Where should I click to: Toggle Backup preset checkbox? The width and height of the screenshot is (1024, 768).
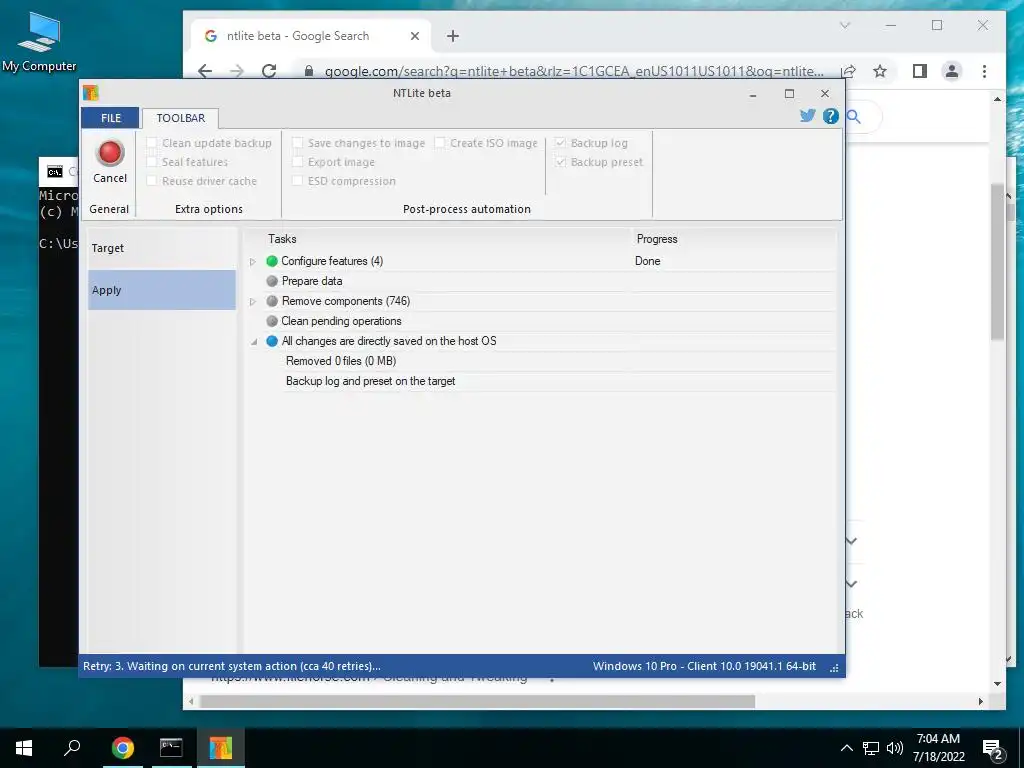coord(560,162)
